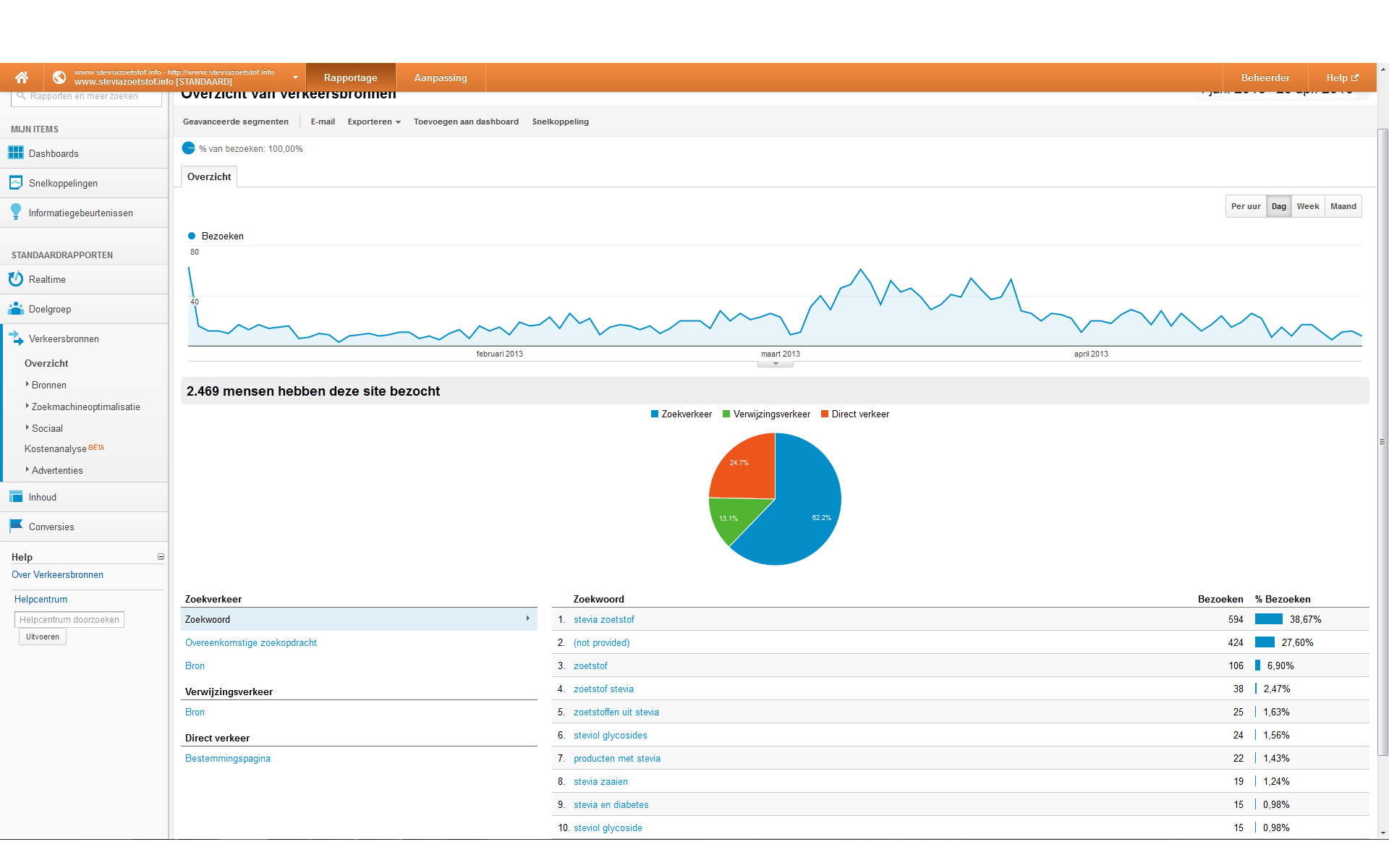The height and width of the screenshot is (868, 1389).
Task: Open Realtime icon in sidebar
Action: click(x=16, y=279)
